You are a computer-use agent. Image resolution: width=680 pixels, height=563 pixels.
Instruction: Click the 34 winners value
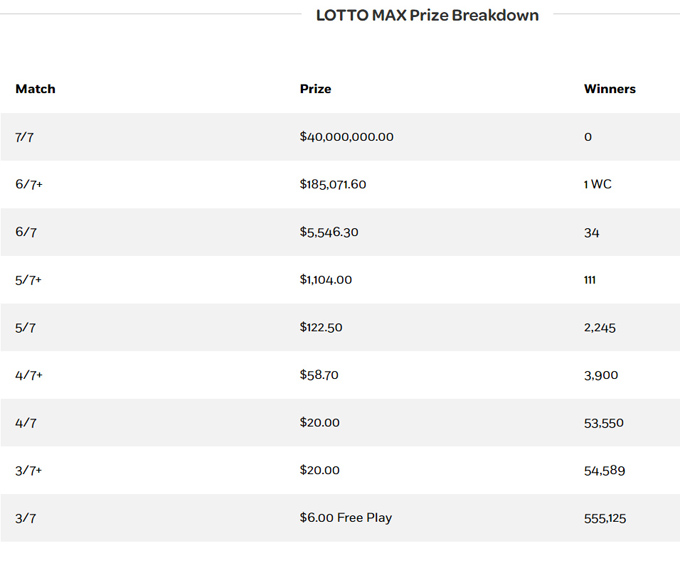click(x=592, y=233)
